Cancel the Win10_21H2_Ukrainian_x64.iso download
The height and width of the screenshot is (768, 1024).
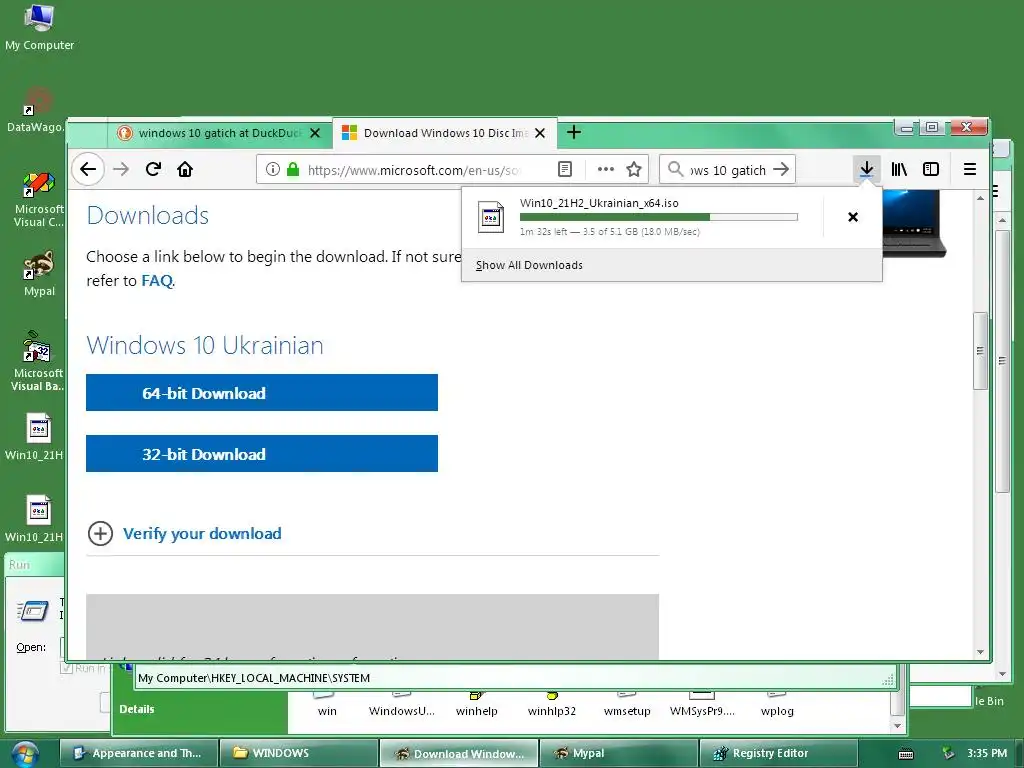853,217
